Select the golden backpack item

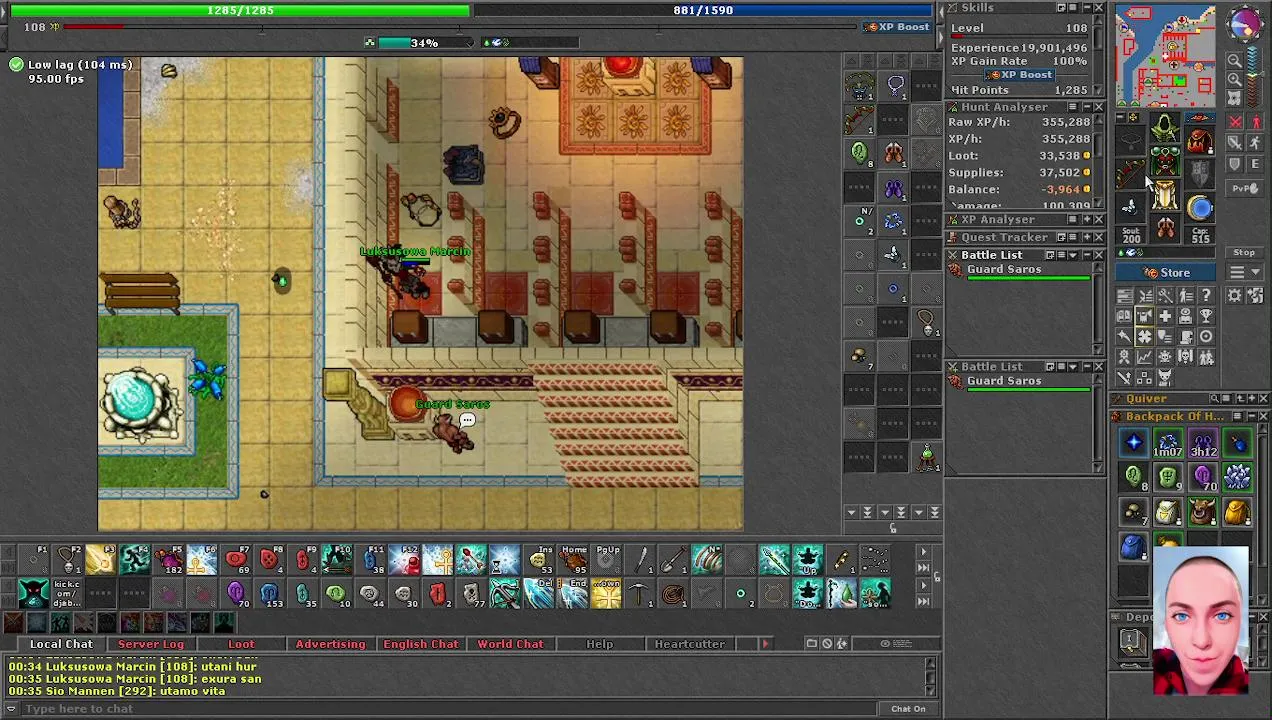click(1237, 513)
